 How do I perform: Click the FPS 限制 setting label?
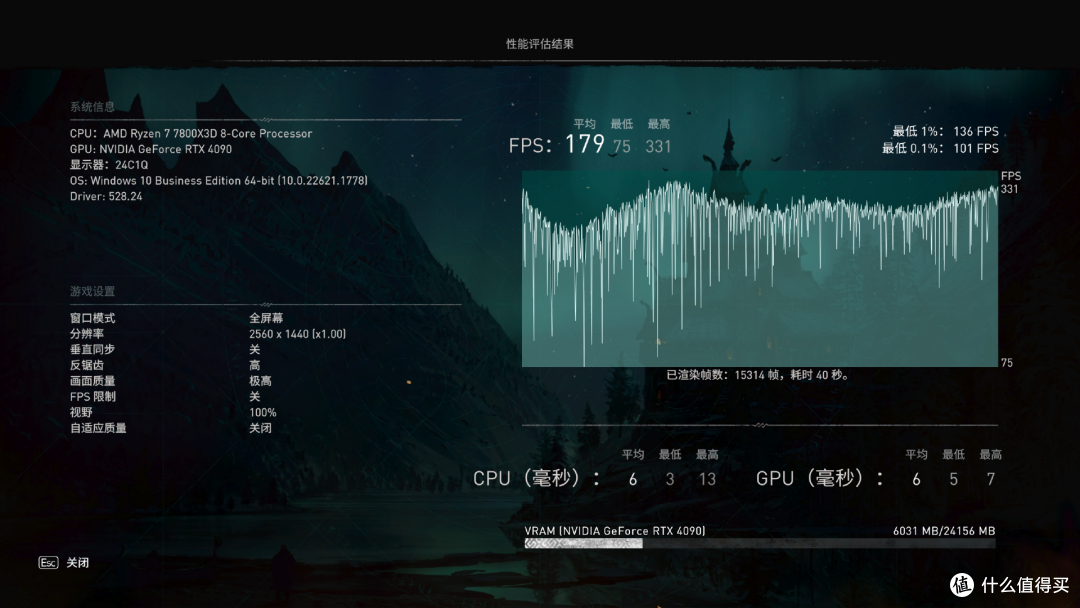pyautogui.click(x=92, y=397)
